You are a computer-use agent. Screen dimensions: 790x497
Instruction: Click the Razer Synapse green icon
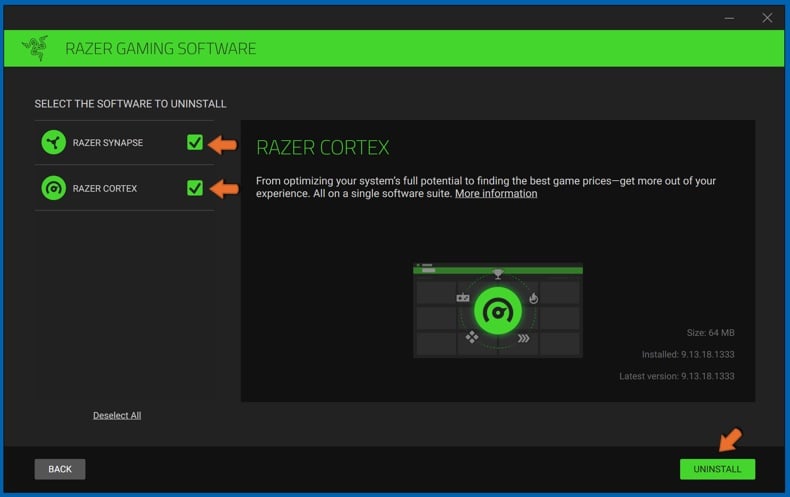(53, 142)
